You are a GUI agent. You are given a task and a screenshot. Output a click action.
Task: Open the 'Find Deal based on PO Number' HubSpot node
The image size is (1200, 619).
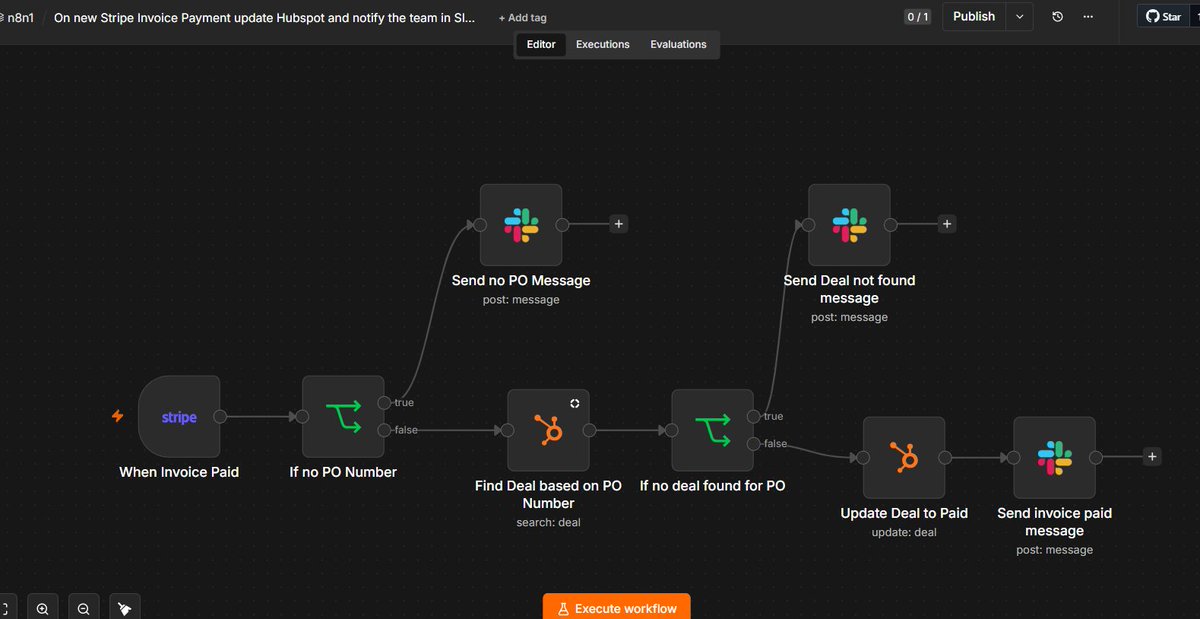pyautogui.click(x=548, y=430)
